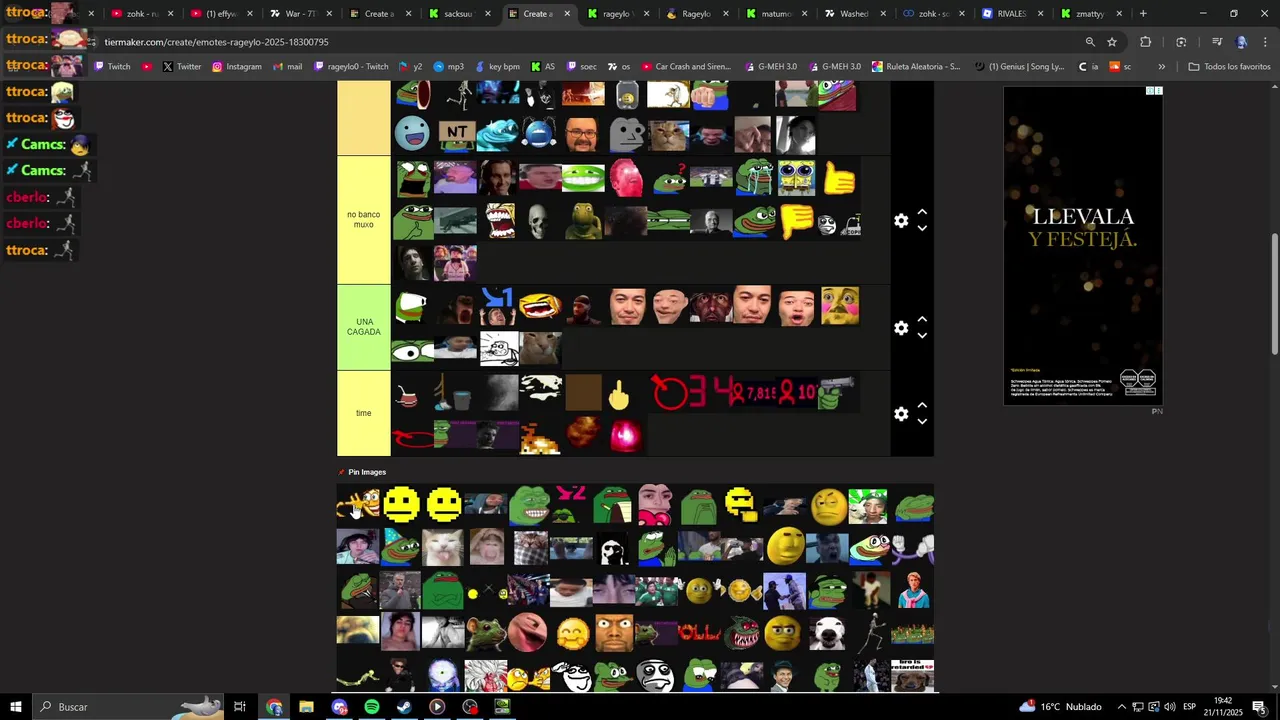Select the yellow thumbs-up emote
The image size is (1280, 720).
click(x=840, y=178)
